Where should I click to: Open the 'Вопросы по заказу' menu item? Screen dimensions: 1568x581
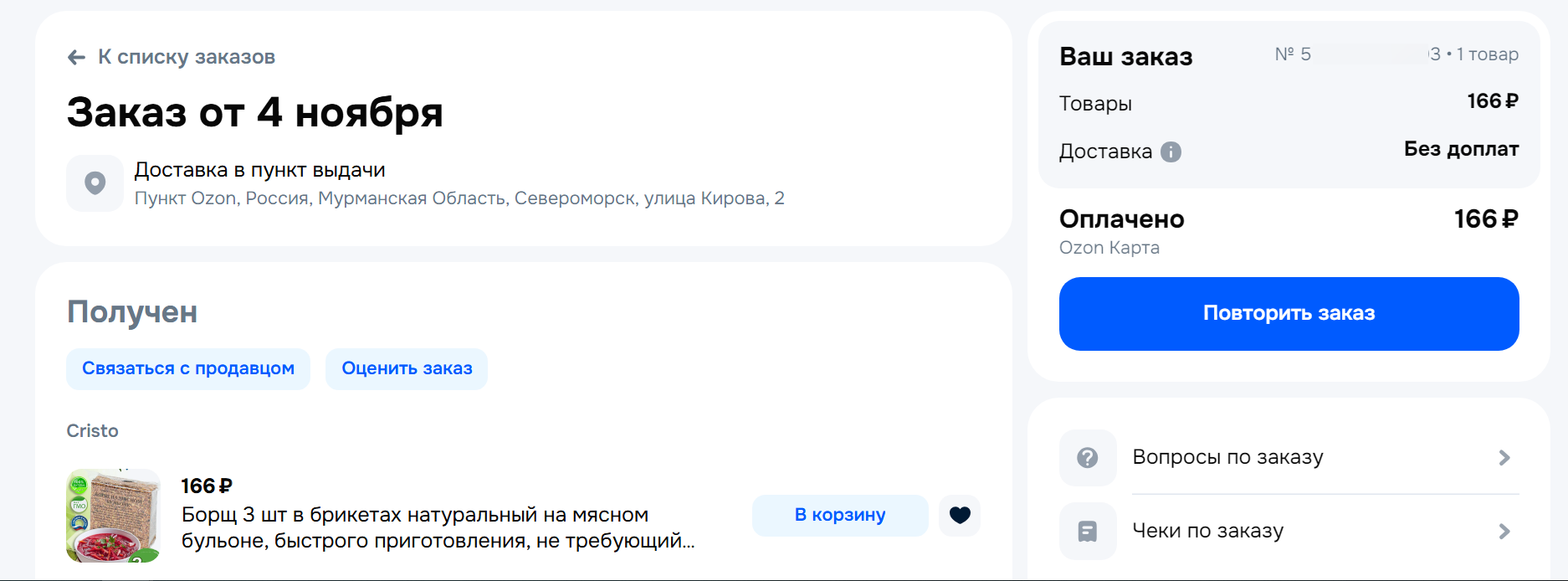tap(1227, 457)
